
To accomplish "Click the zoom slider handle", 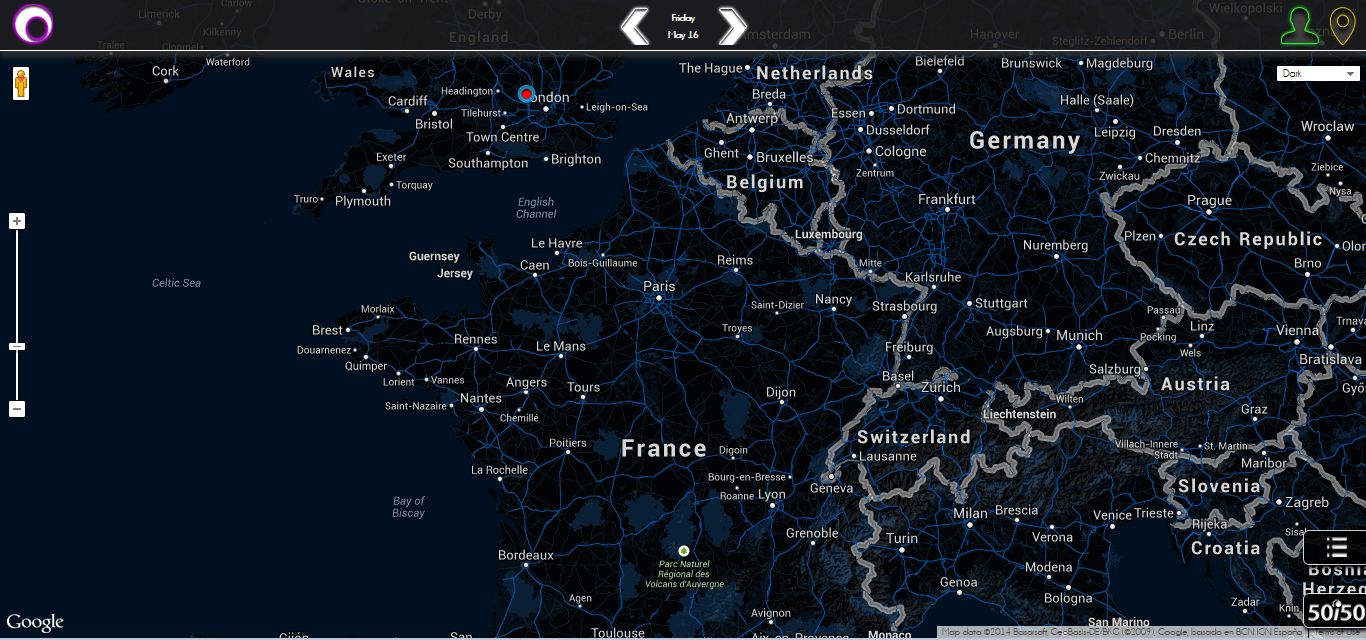I will pos(17,346).
